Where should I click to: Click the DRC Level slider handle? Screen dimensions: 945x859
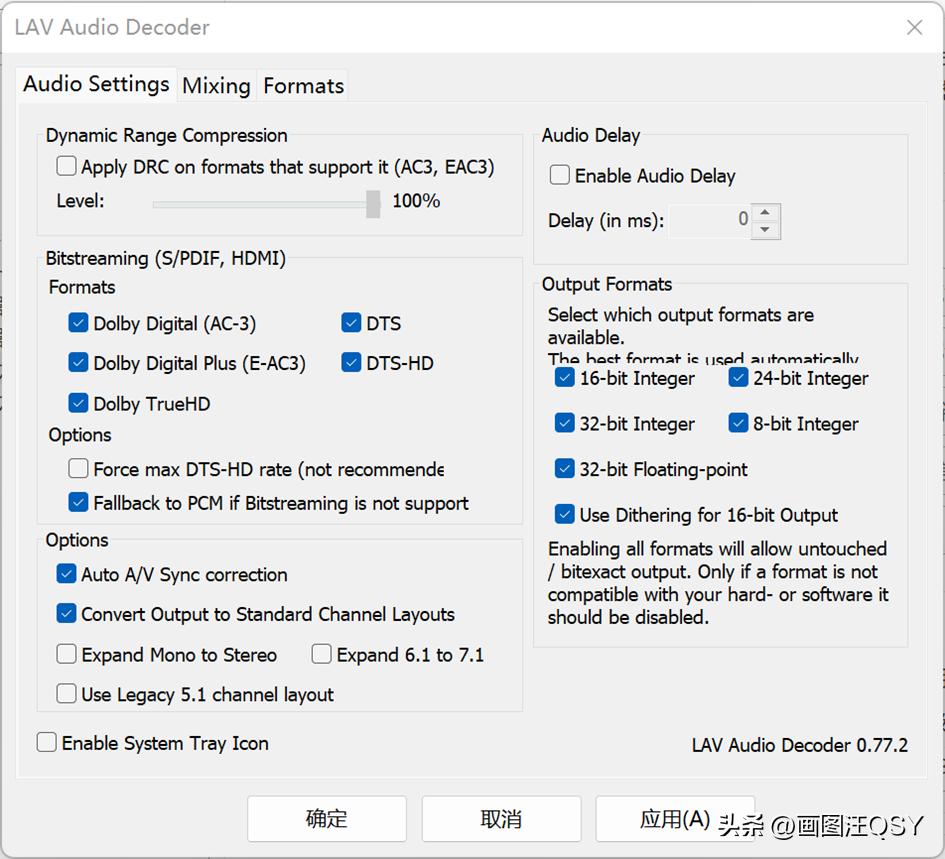[x=373, y=203]
